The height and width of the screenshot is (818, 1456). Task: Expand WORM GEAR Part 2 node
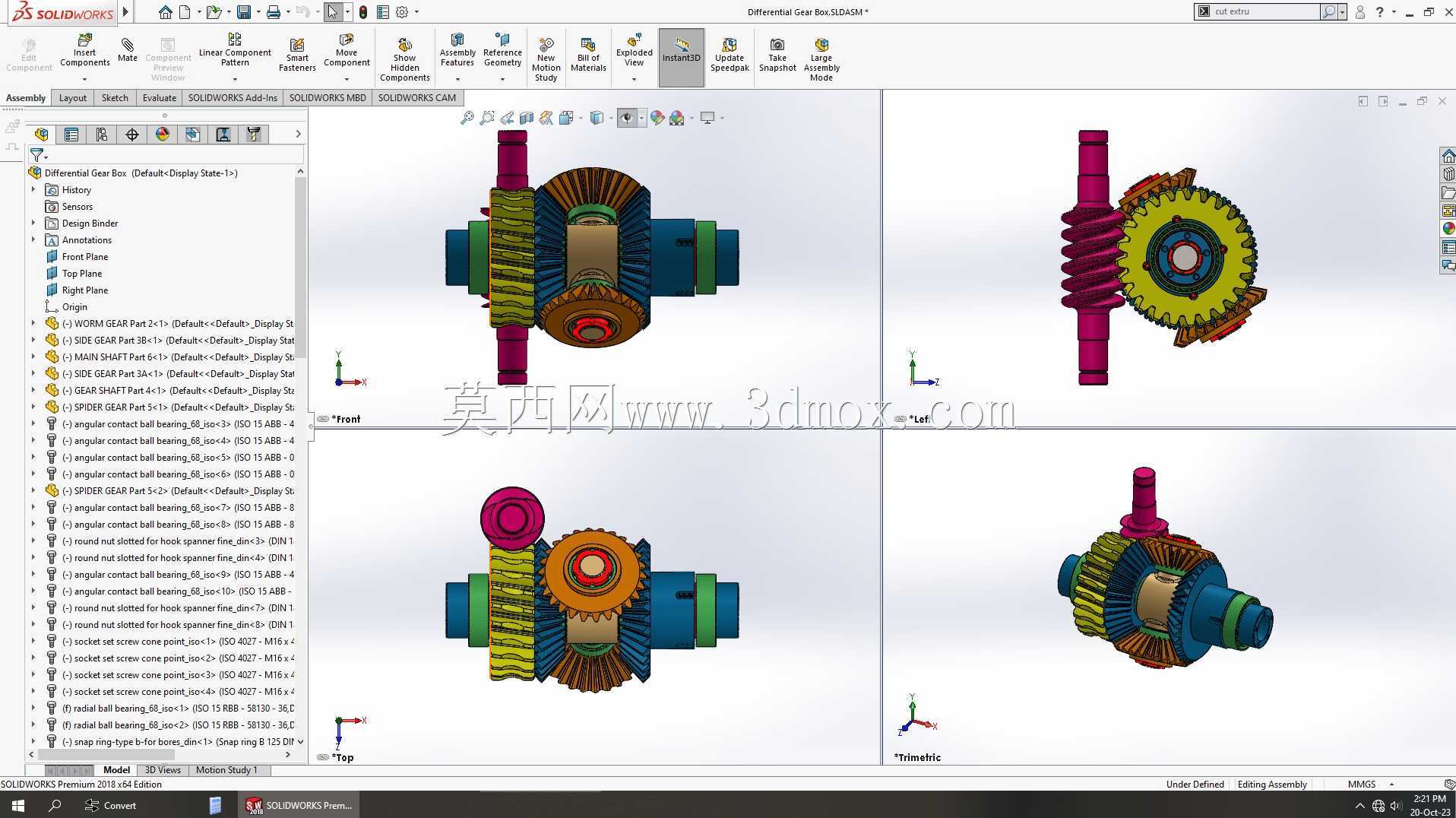pyautogui.click(x=33, y=324)
